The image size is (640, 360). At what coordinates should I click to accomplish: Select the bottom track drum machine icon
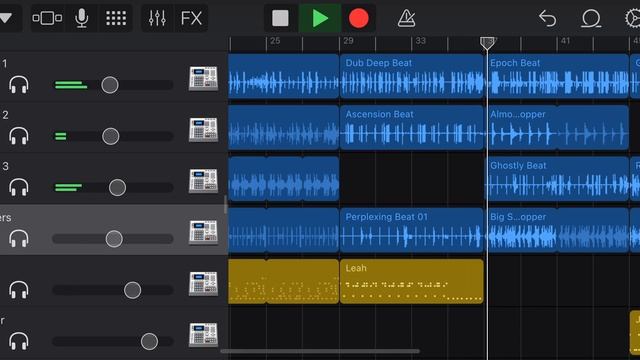[203, 335]
